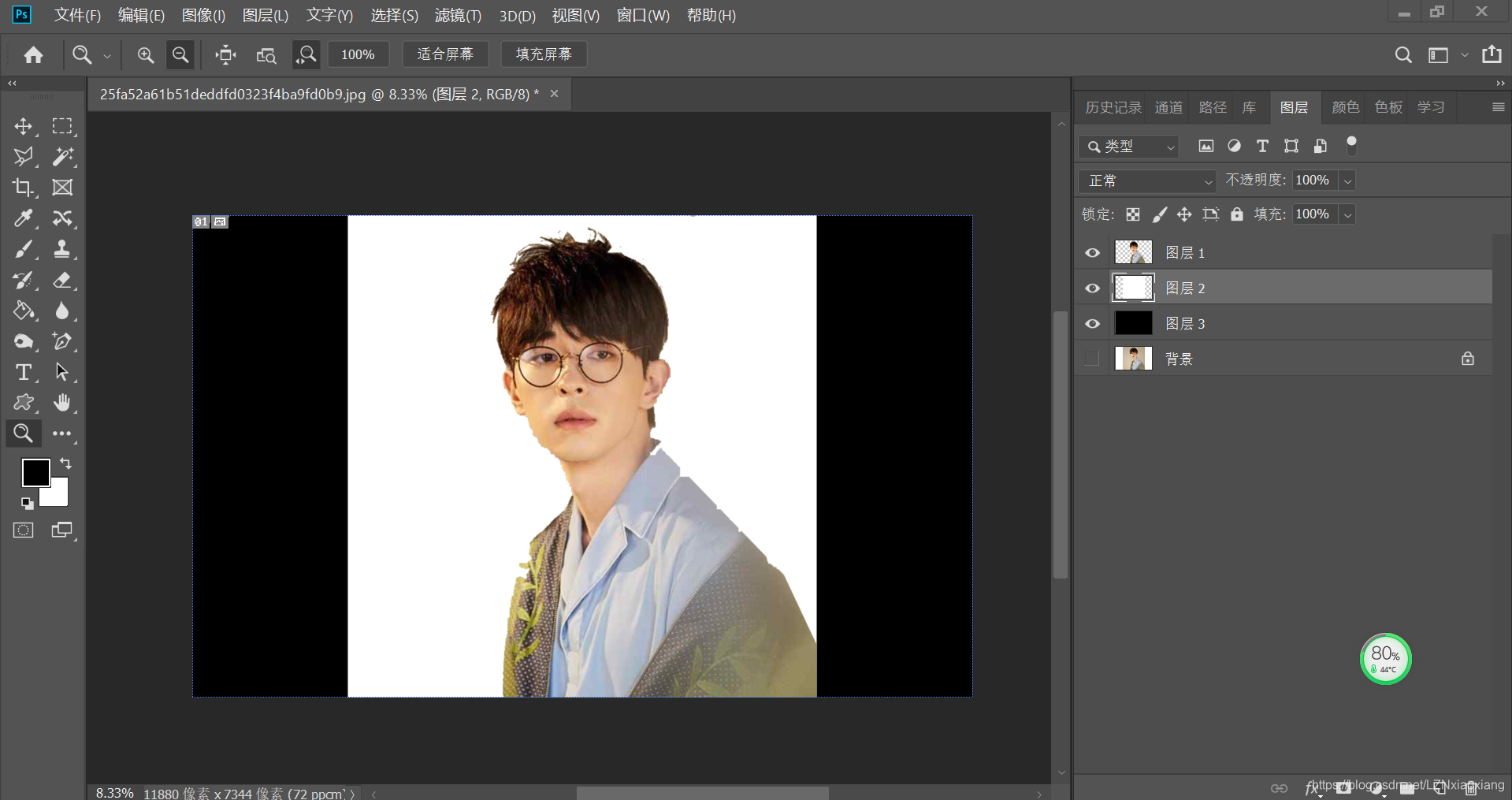Open the Layers panel flyout menu
This screenshot has width=1512, height=800.
[1499, 107]
